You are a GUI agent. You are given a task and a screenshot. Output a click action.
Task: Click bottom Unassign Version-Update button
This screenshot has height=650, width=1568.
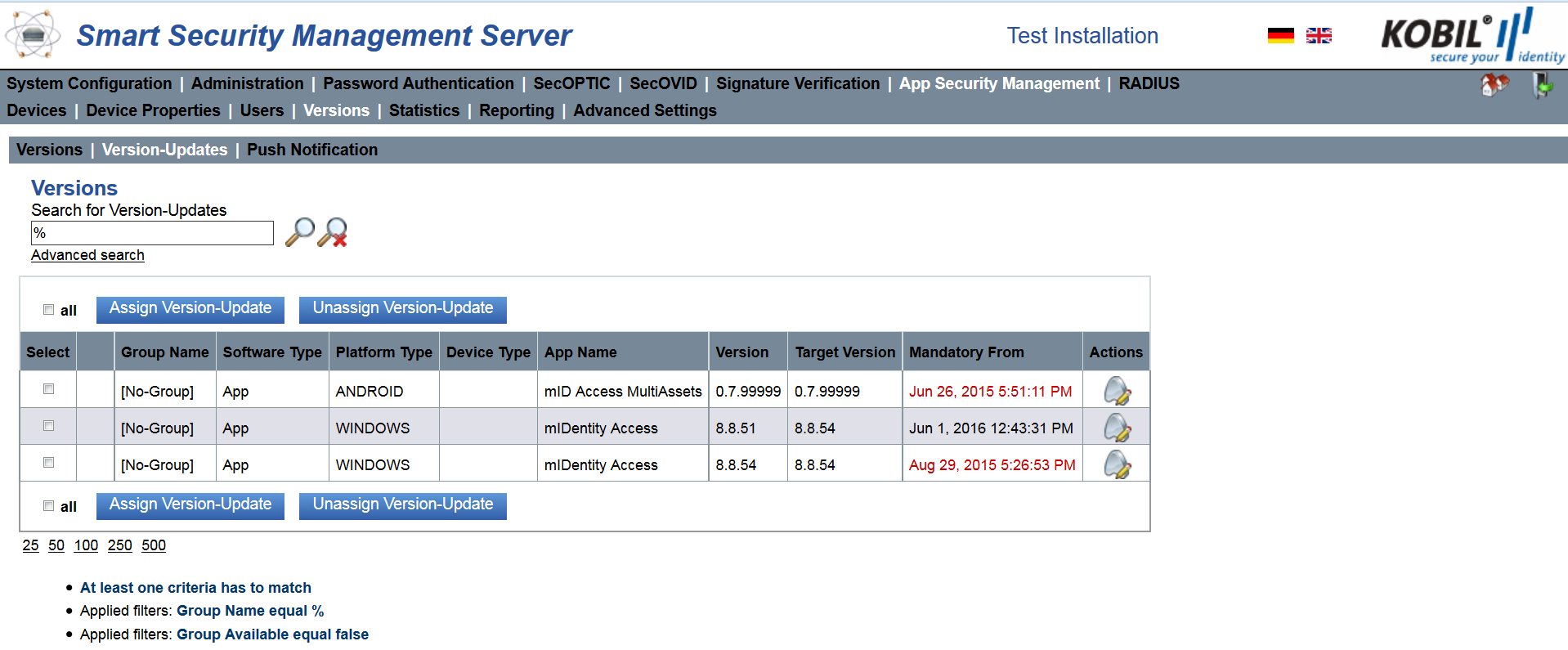click(403, 505)
